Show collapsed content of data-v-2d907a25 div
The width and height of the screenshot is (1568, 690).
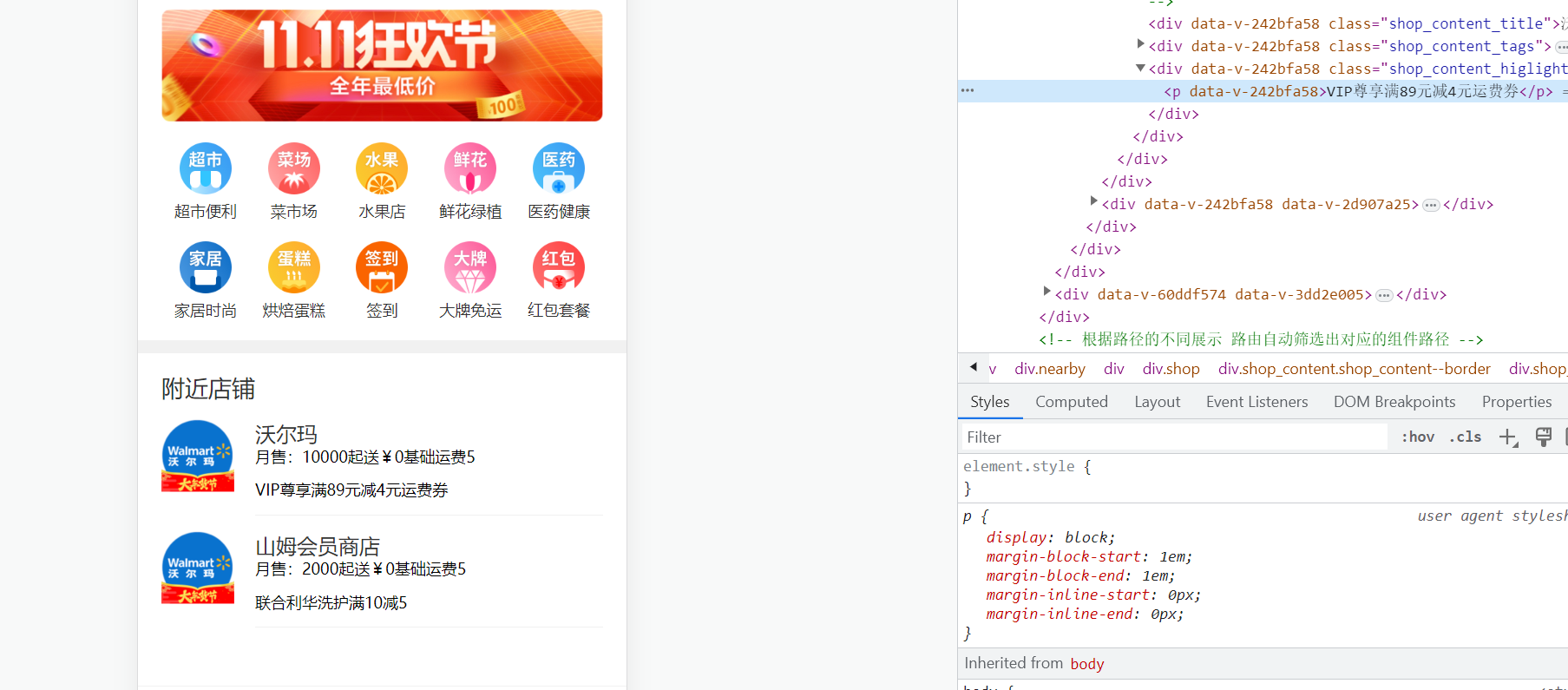[1431, 205]
